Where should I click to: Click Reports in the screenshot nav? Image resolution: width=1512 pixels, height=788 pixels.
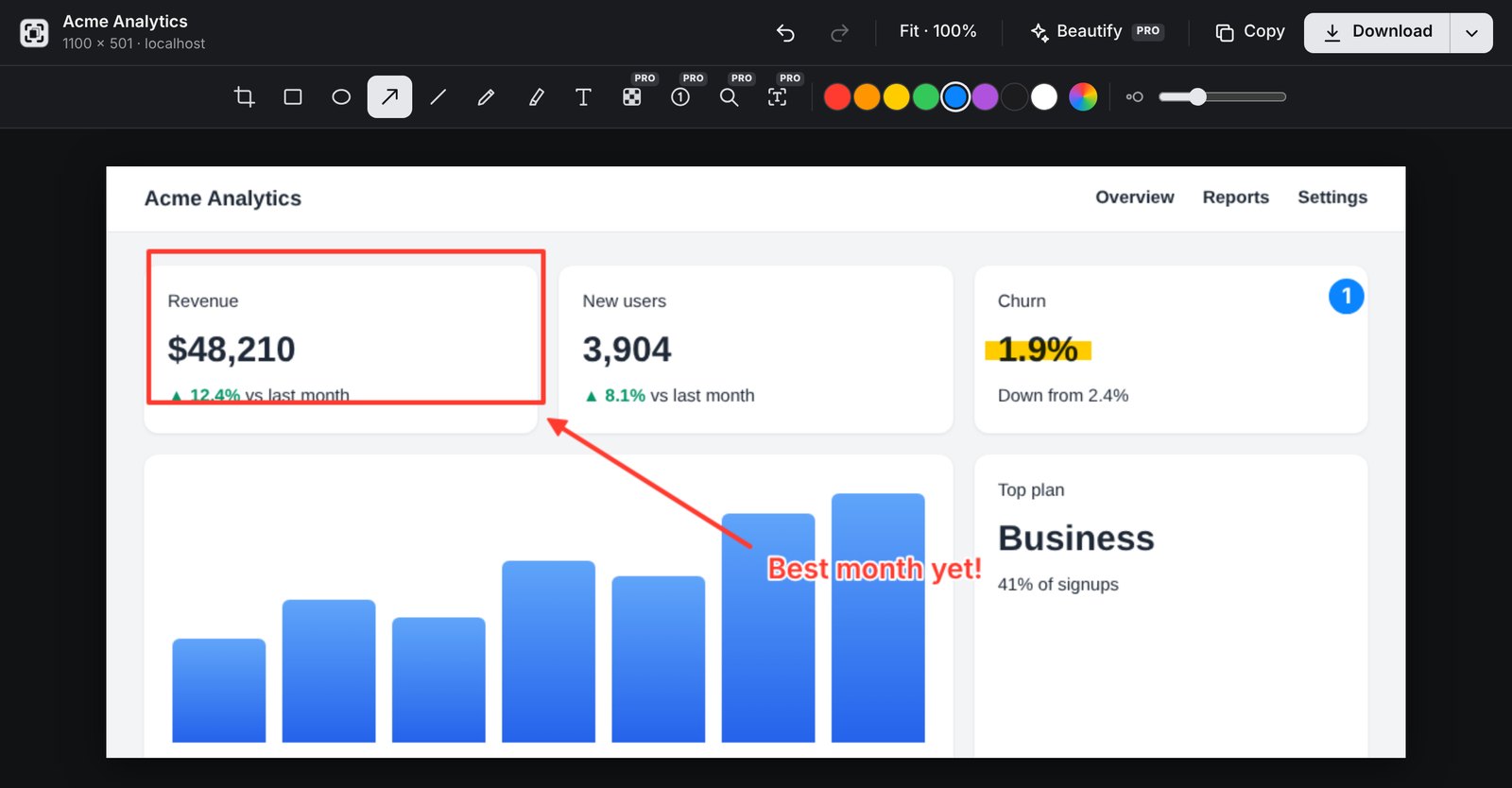point(1235,197)
